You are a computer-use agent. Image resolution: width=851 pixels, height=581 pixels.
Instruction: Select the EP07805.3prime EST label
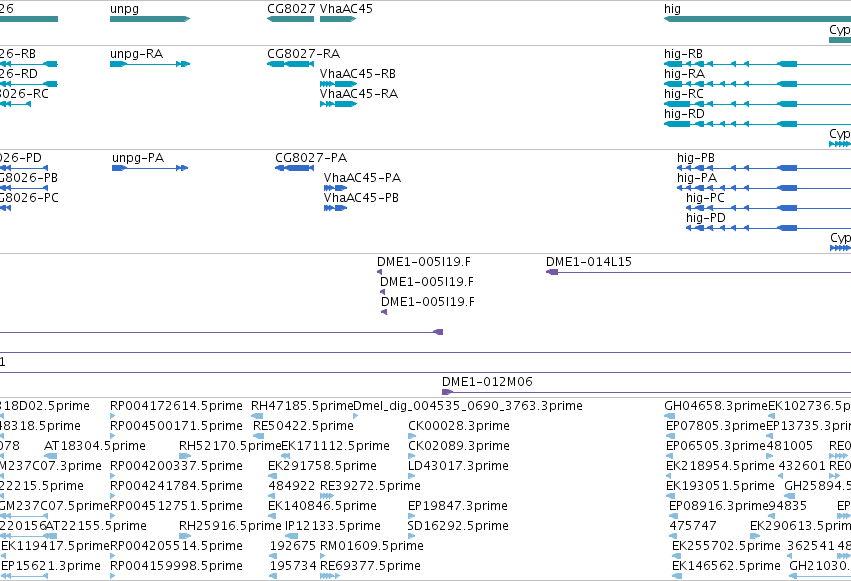pyautogui.click(x=716, y=426)
